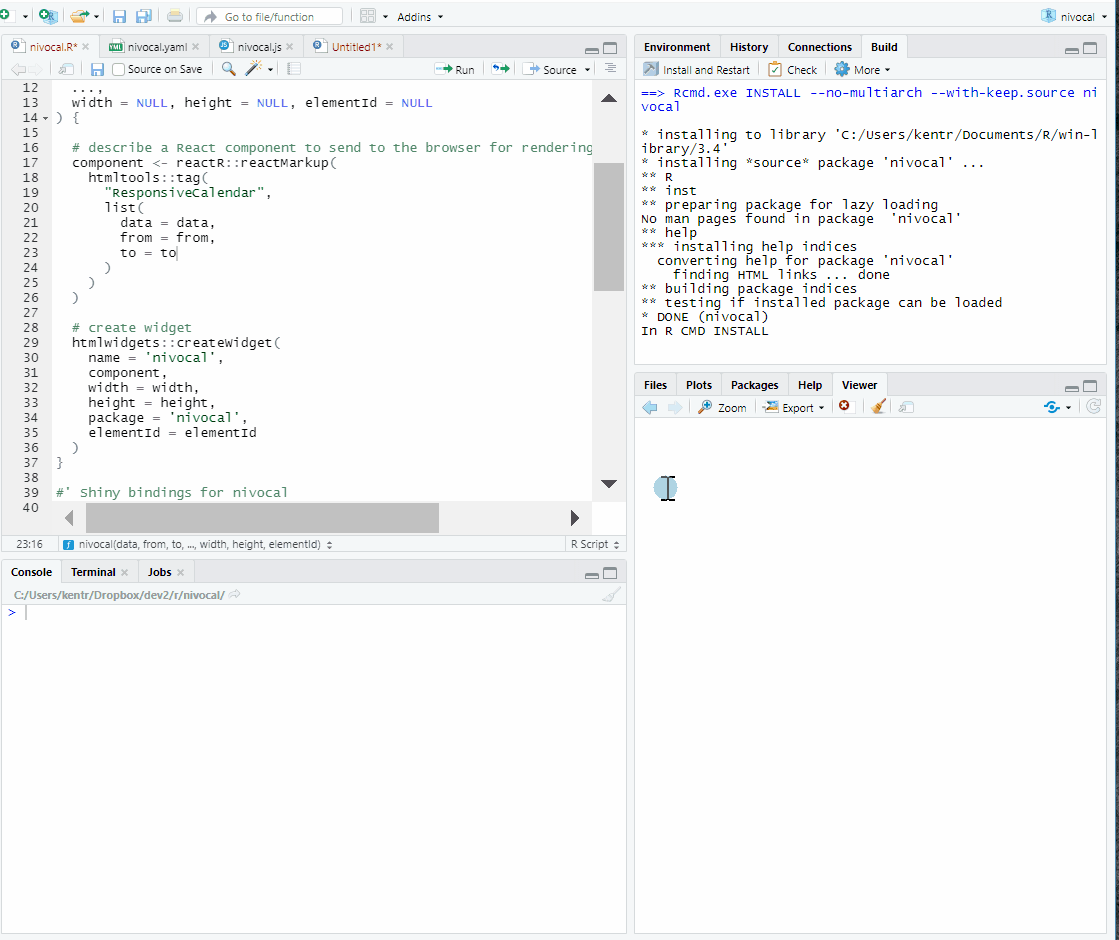
Task: Save nivocal.R from the editor toolbar
Action: coord(98,69)
